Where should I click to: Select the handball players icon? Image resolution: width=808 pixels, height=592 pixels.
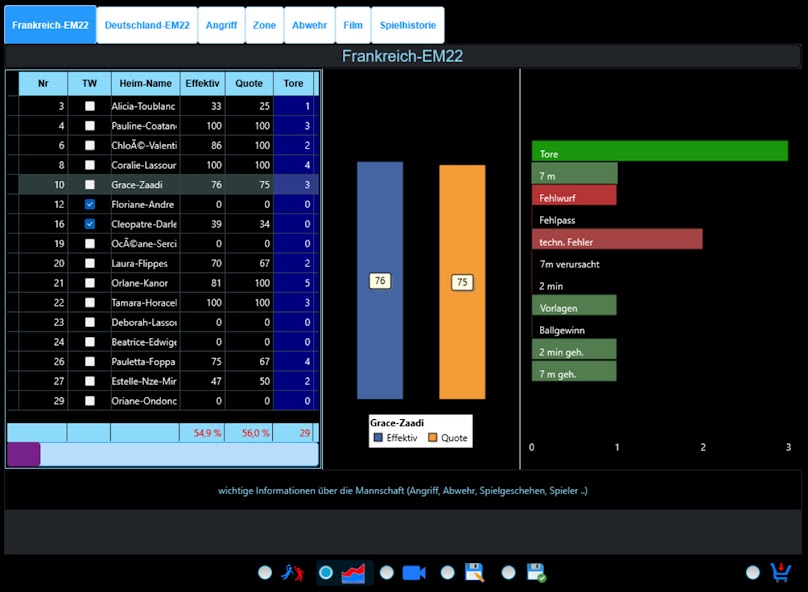tap(291, 572)
